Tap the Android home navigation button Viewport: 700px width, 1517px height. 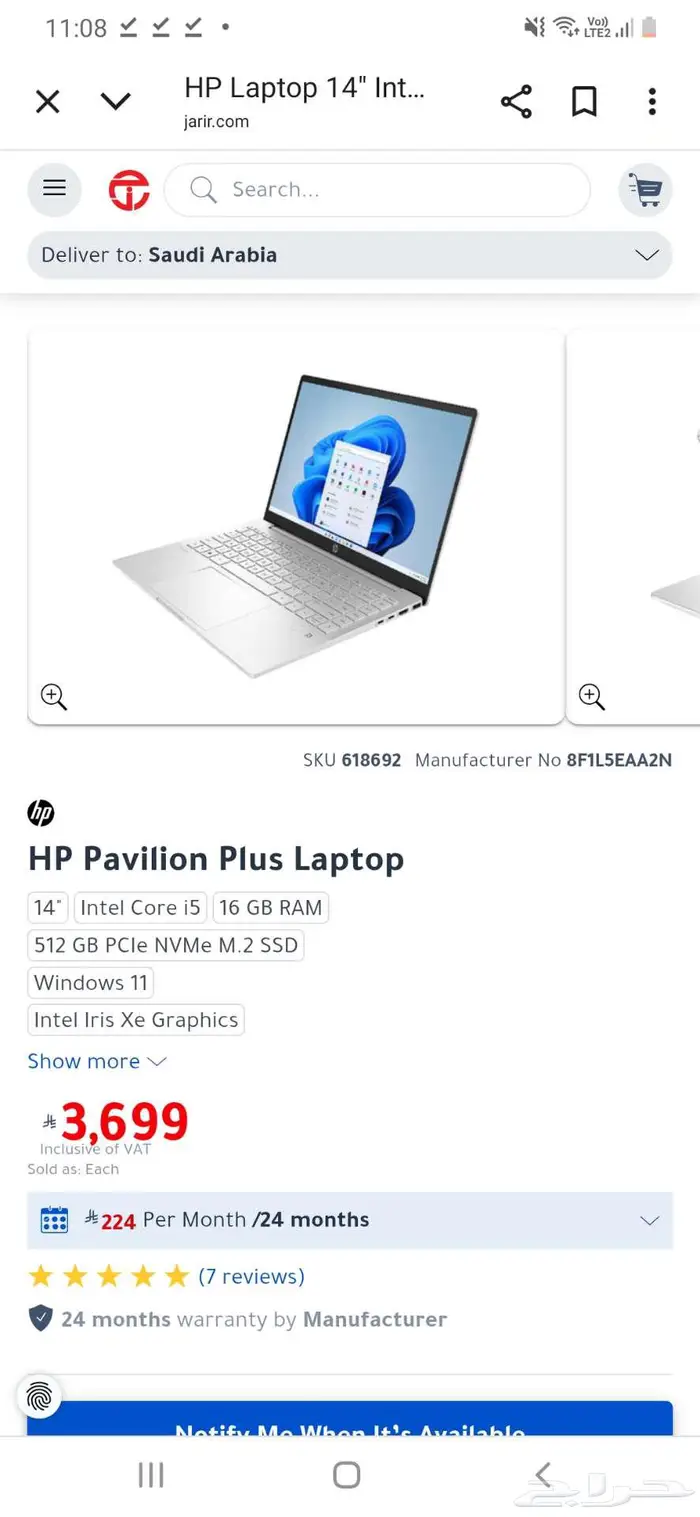coord(347,1474)
